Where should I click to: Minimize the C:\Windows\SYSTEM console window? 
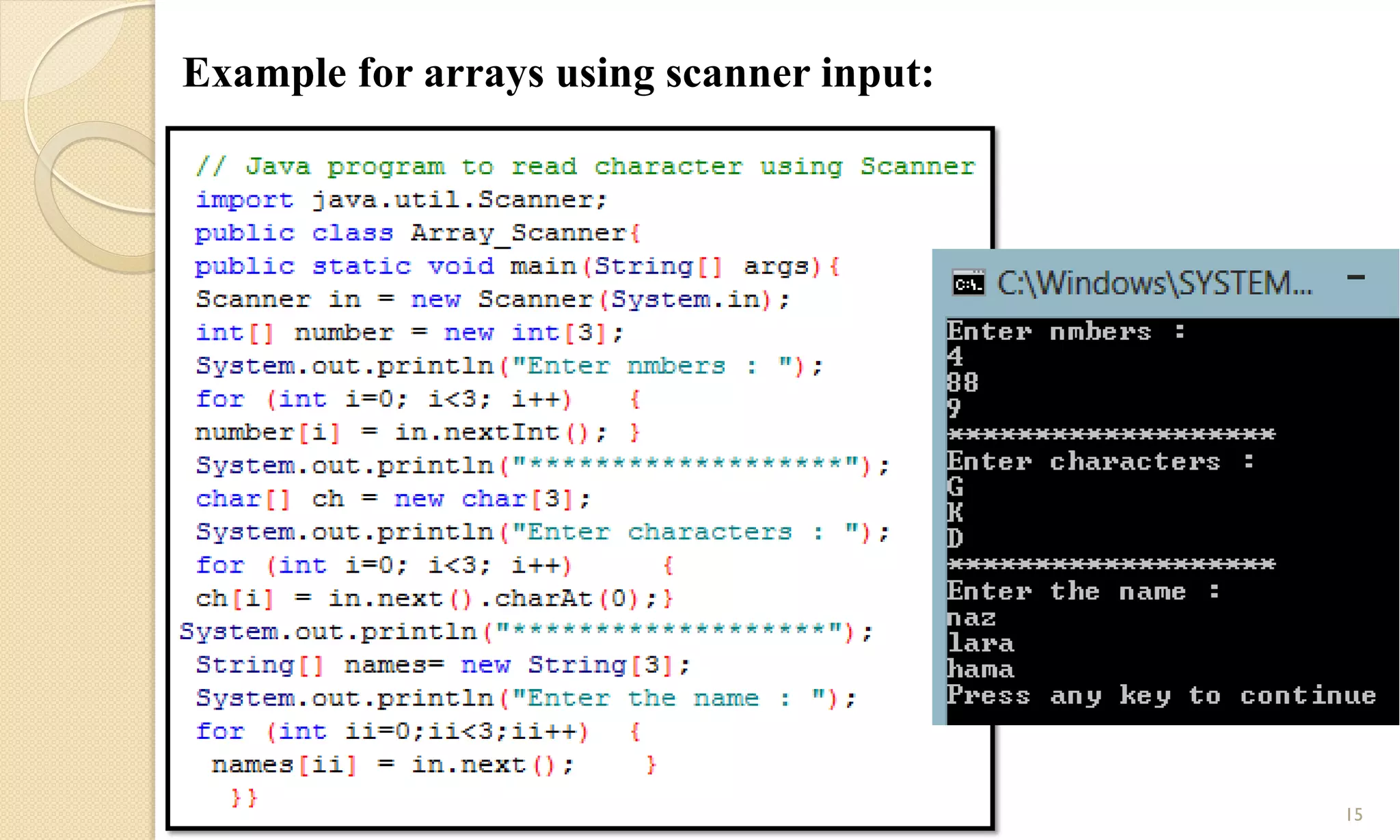coord(1356,278)
